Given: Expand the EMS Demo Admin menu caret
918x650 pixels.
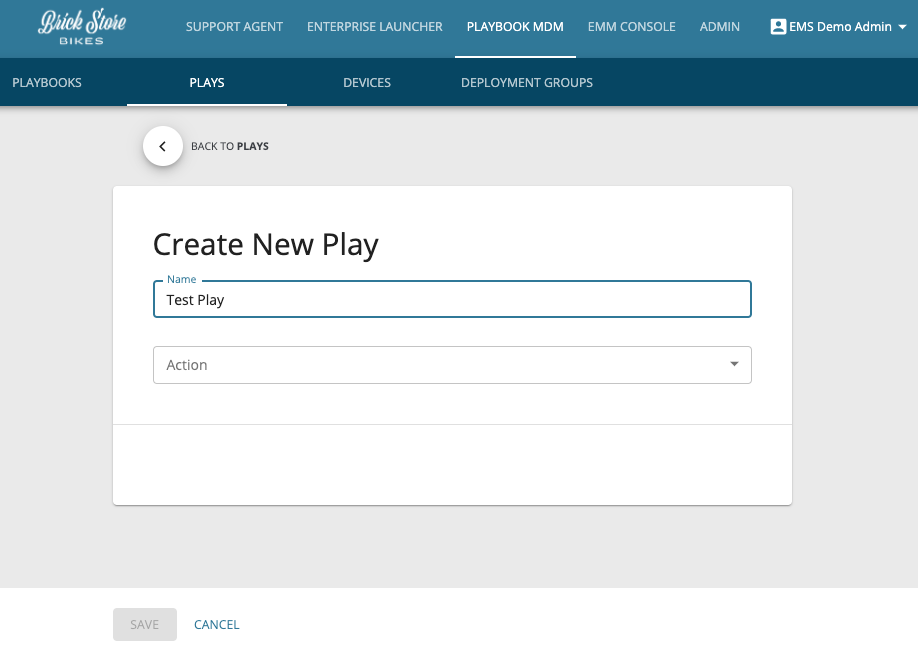Looking at the screenshot, I should [x=903, y=28].
